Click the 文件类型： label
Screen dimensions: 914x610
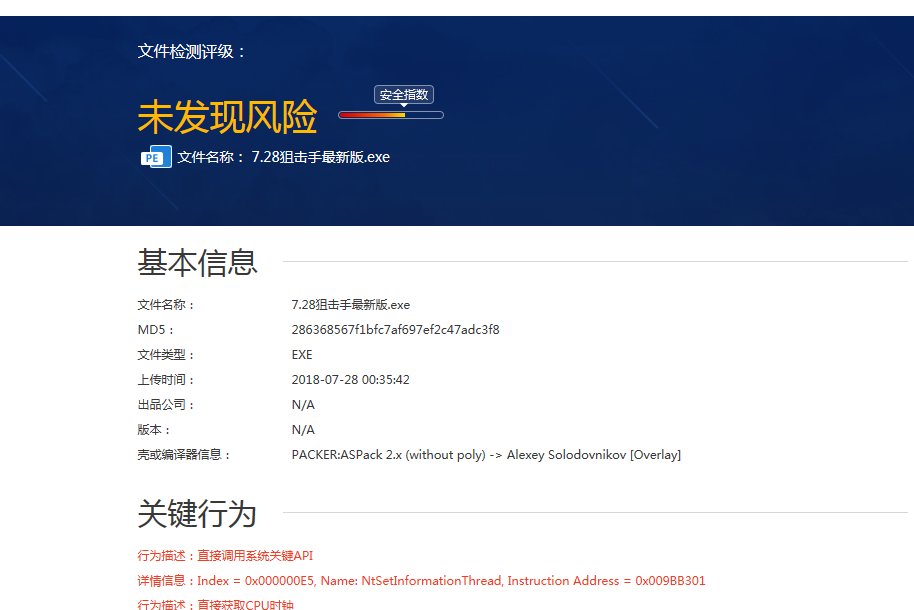click(x=166, y=355)
